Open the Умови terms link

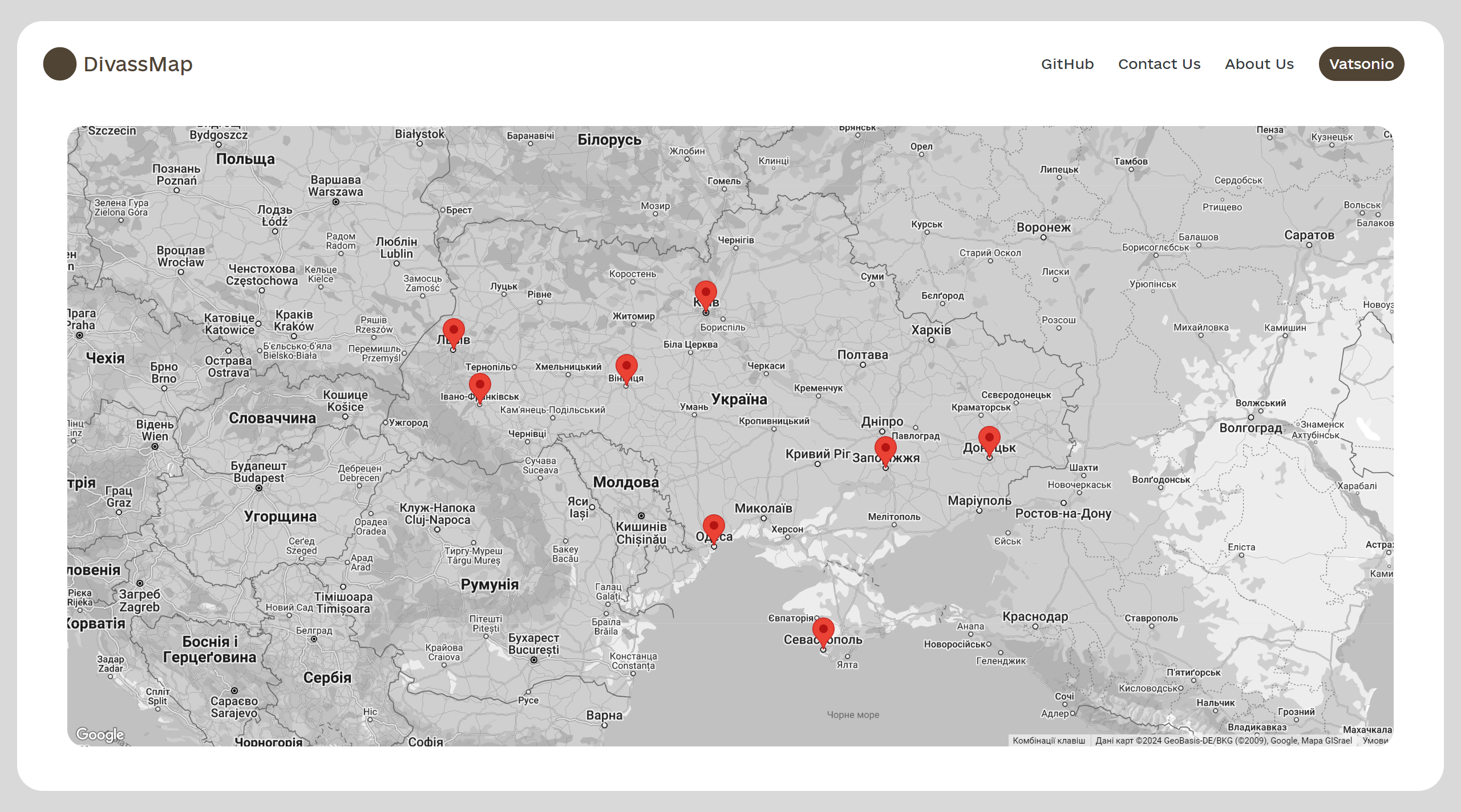[1375, 740]
